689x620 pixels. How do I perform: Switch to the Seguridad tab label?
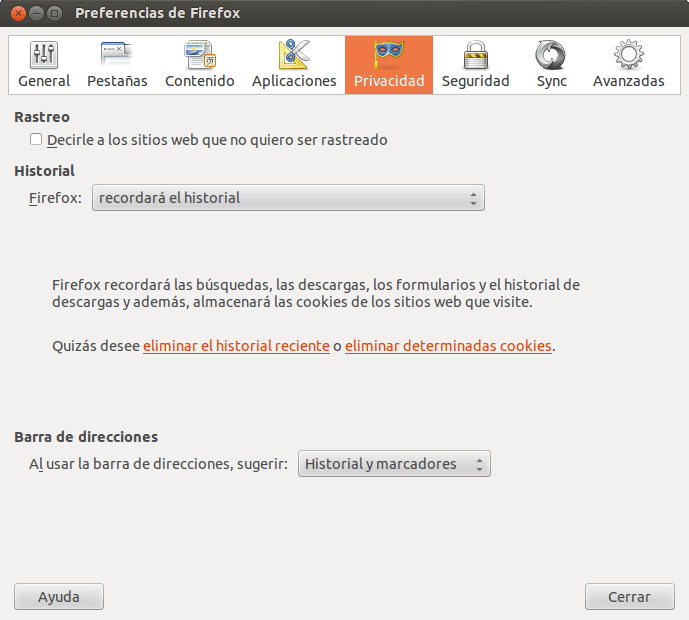pos(475,81)
